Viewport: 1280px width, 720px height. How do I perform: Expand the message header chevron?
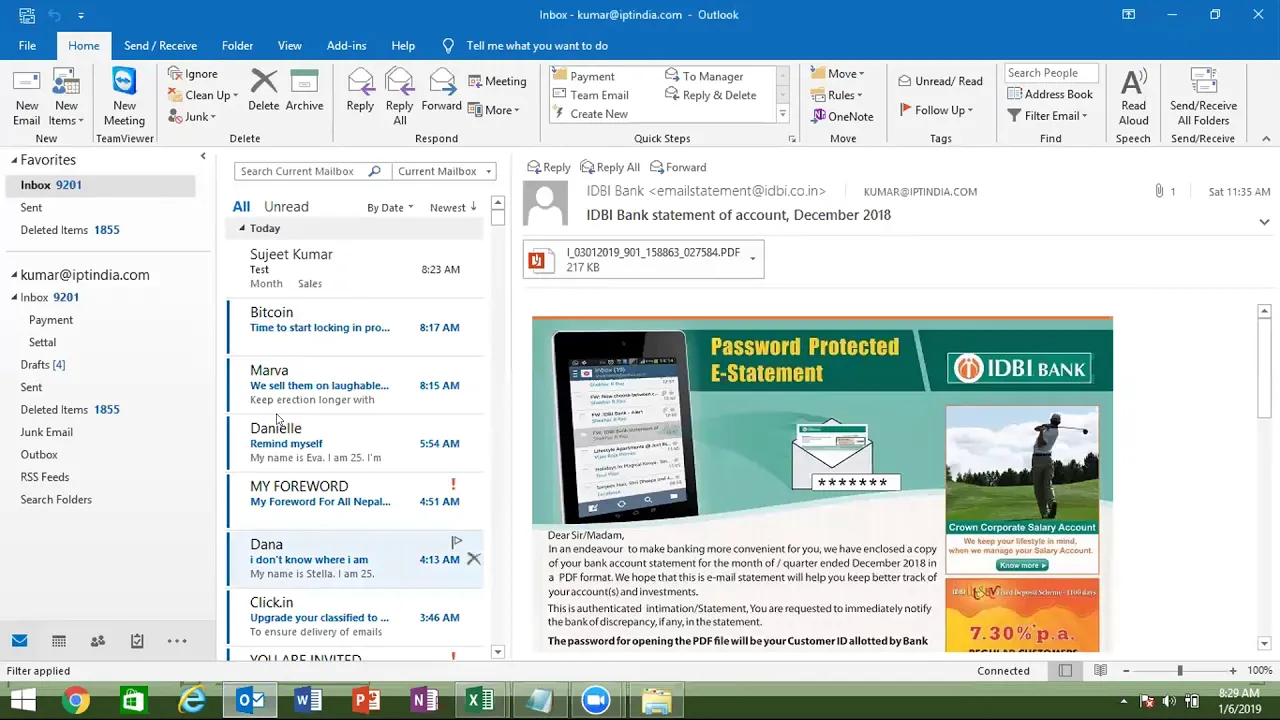(1264, 222)
